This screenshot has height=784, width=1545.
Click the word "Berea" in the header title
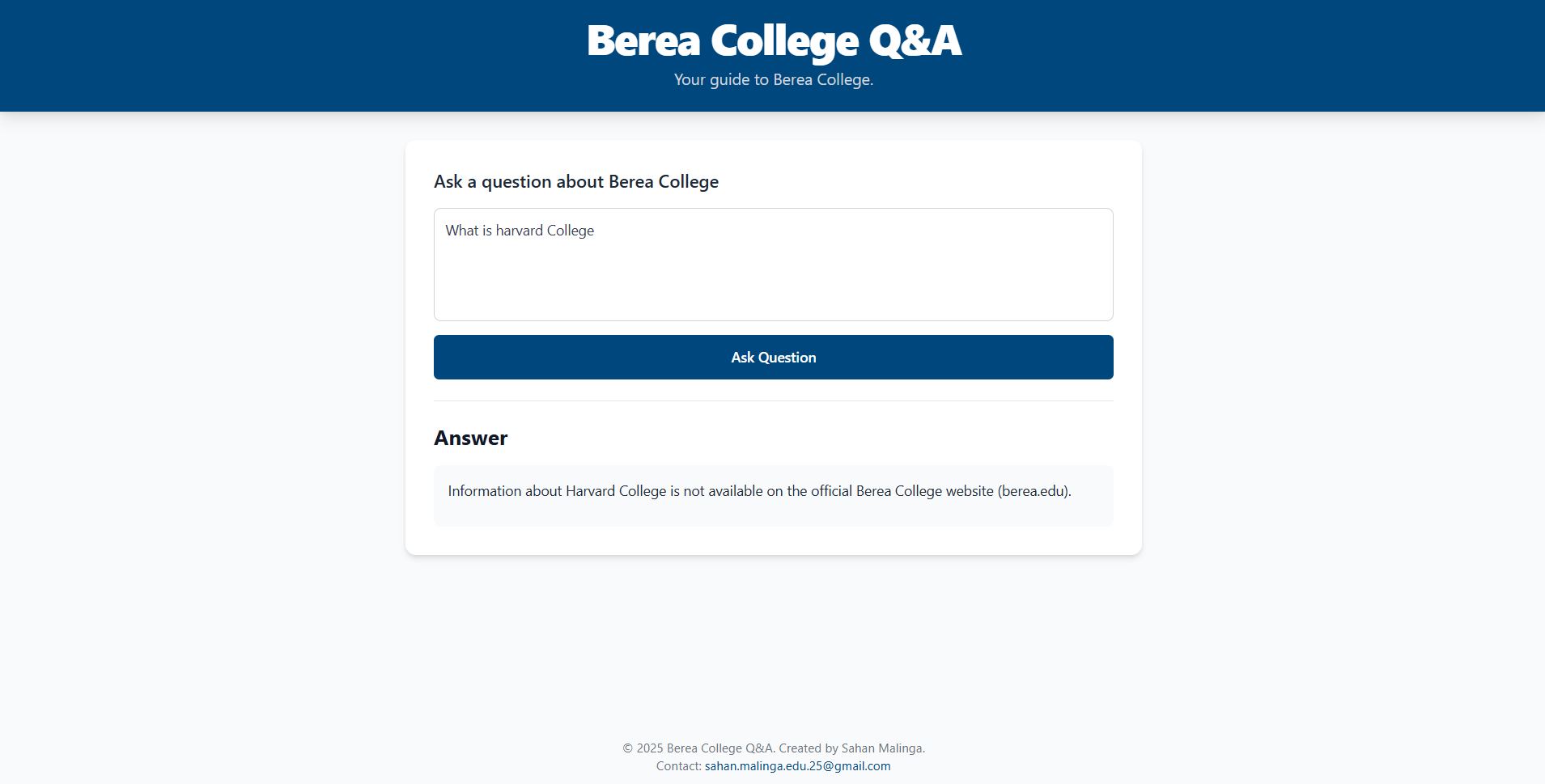pos(643,40)
